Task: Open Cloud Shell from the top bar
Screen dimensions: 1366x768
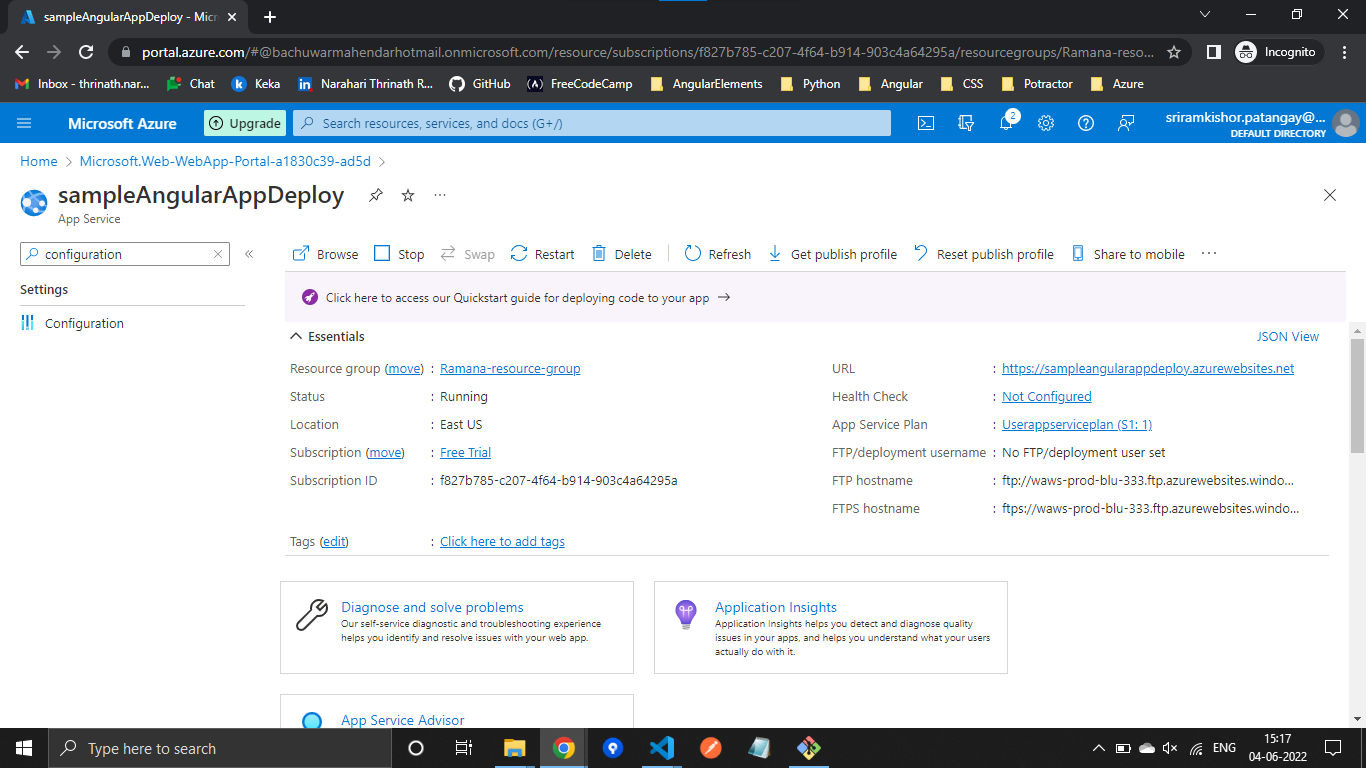Action: [x=926, y=123]
